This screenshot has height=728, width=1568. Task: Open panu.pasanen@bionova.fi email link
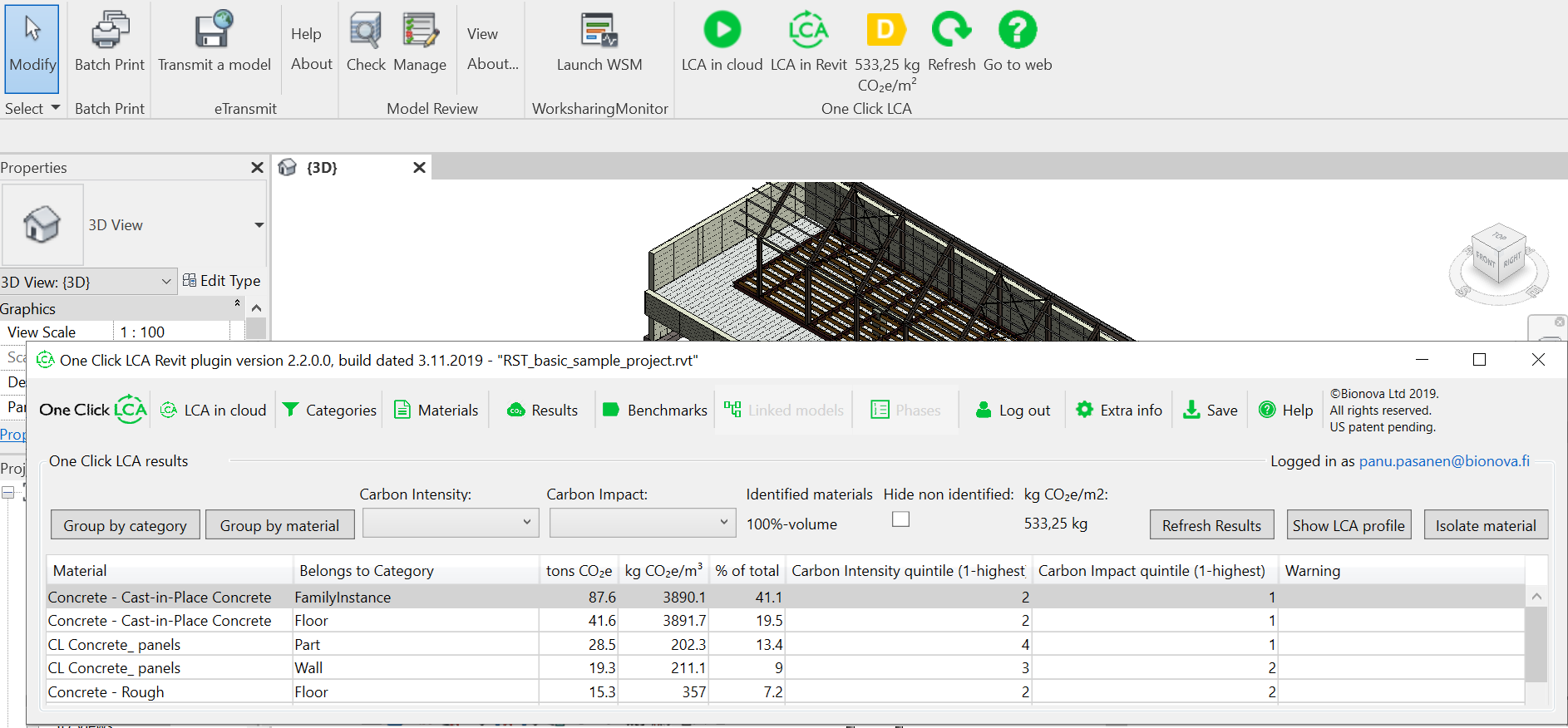point(1444,461)
